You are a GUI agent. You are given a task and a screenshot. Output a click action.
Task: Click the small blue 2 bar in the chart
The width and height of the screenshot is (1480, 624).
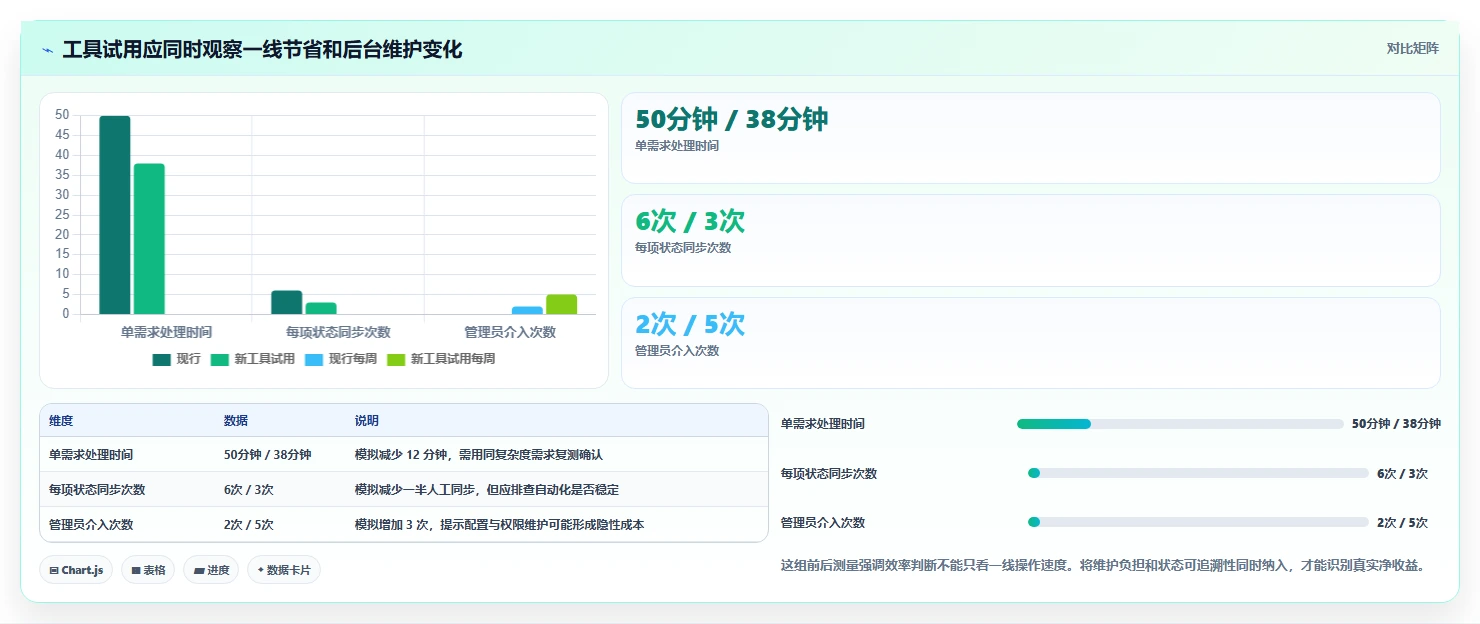tap(527, 310)
